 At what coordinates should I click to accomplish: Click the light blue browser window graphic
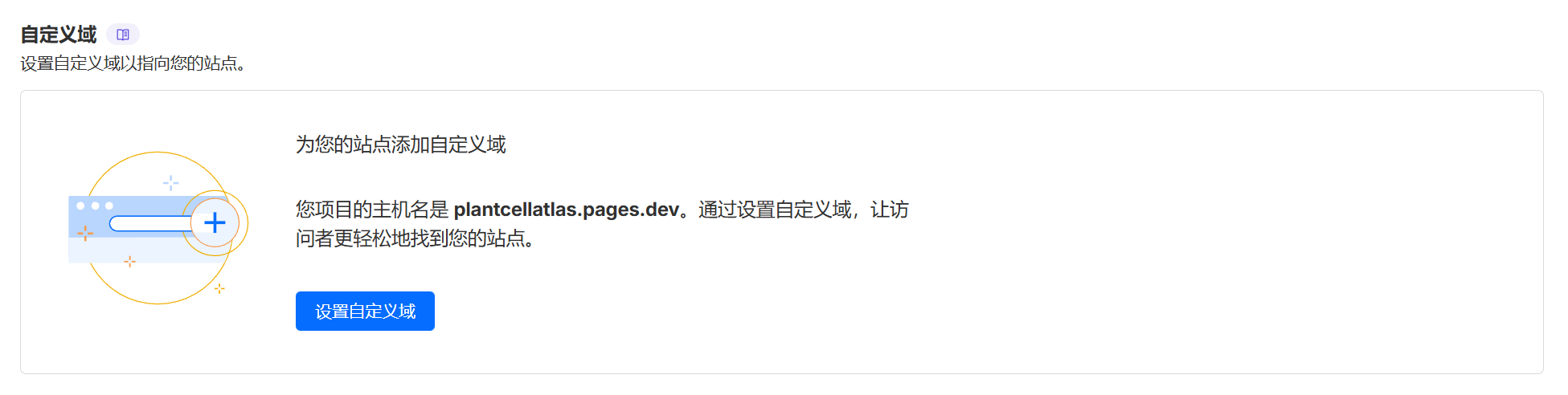pos(129,229)
